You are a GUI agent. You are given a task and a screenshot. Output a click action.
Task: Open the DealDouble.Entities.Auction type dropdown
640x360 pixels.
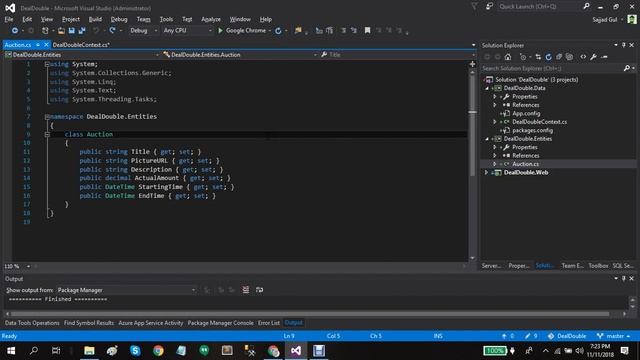click(x=240, y=55)
